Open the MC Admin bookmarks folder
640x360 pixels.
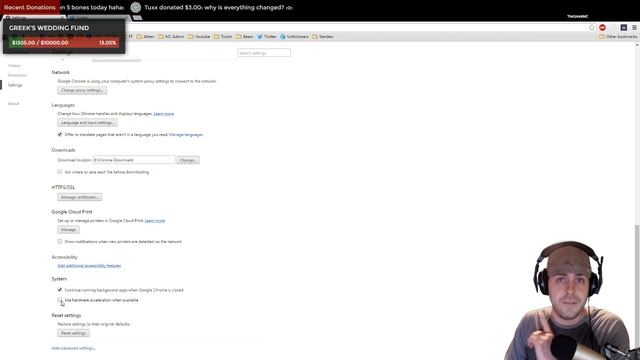(171, 37)
